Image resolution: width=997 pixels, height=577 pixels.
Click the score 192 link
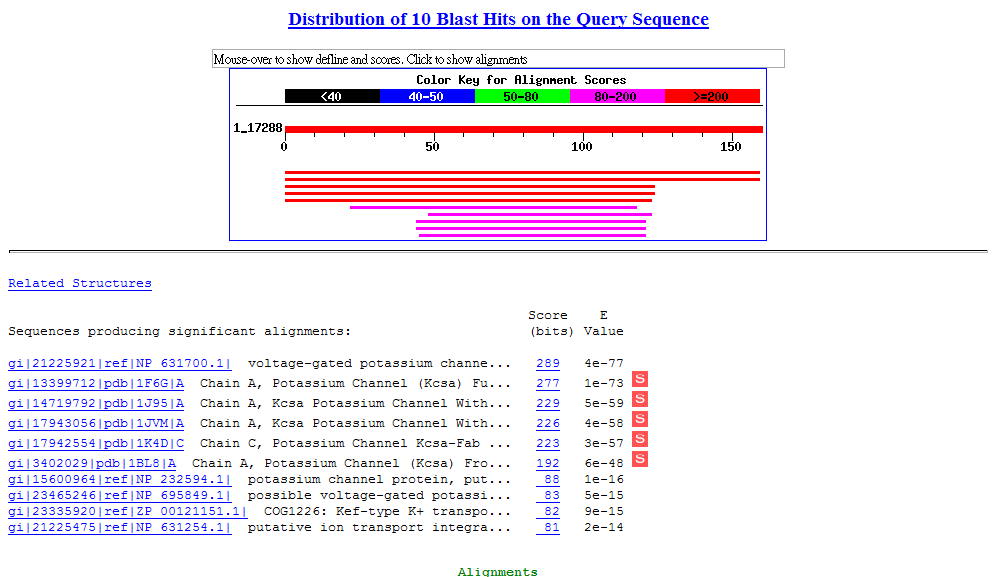point(548,464)
